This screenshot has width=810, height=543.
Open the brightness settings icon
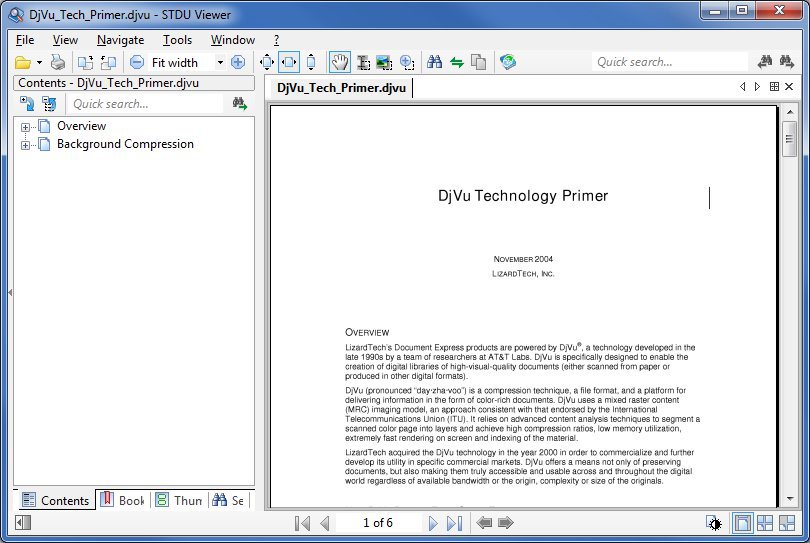pos(714,523)
